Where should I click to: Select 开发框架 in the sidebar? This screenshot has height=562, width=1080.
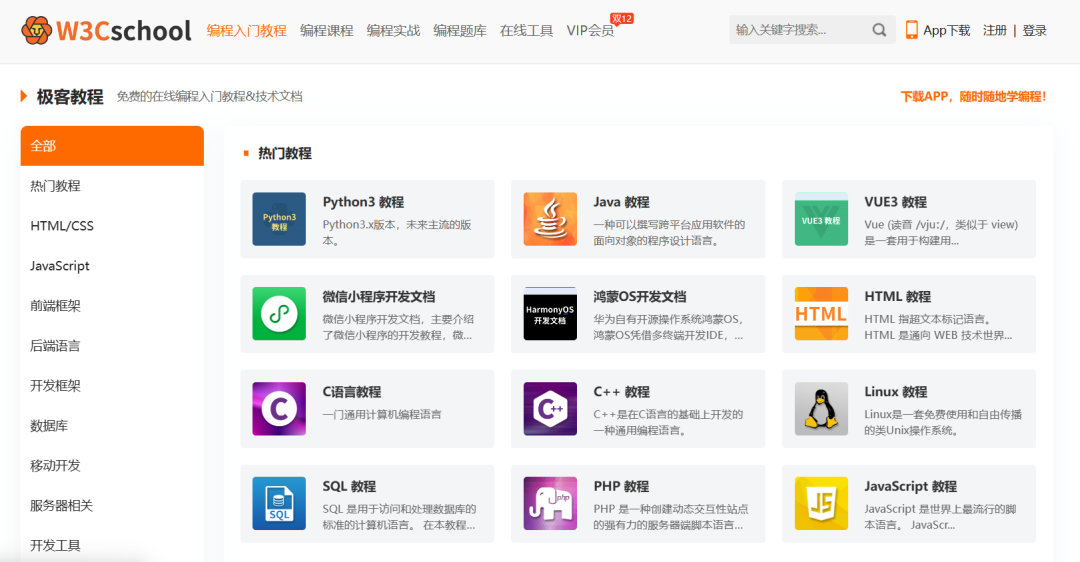click(x=112, y=386)
